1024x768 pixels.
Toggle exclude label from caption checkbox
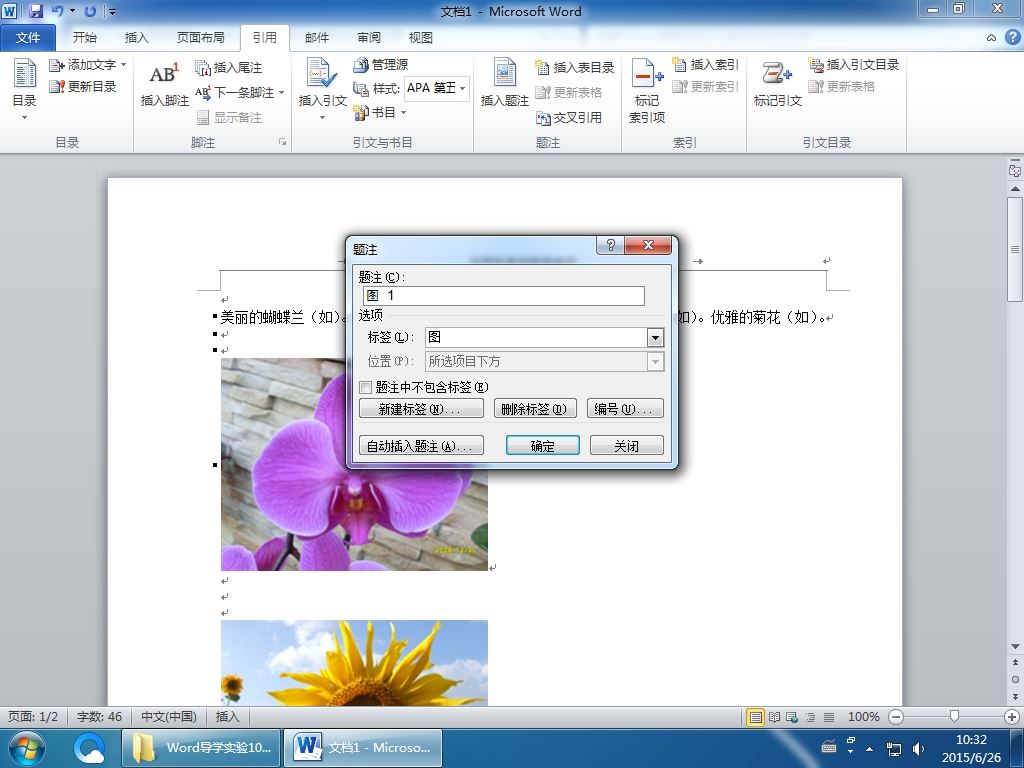[x=366, y=387]
